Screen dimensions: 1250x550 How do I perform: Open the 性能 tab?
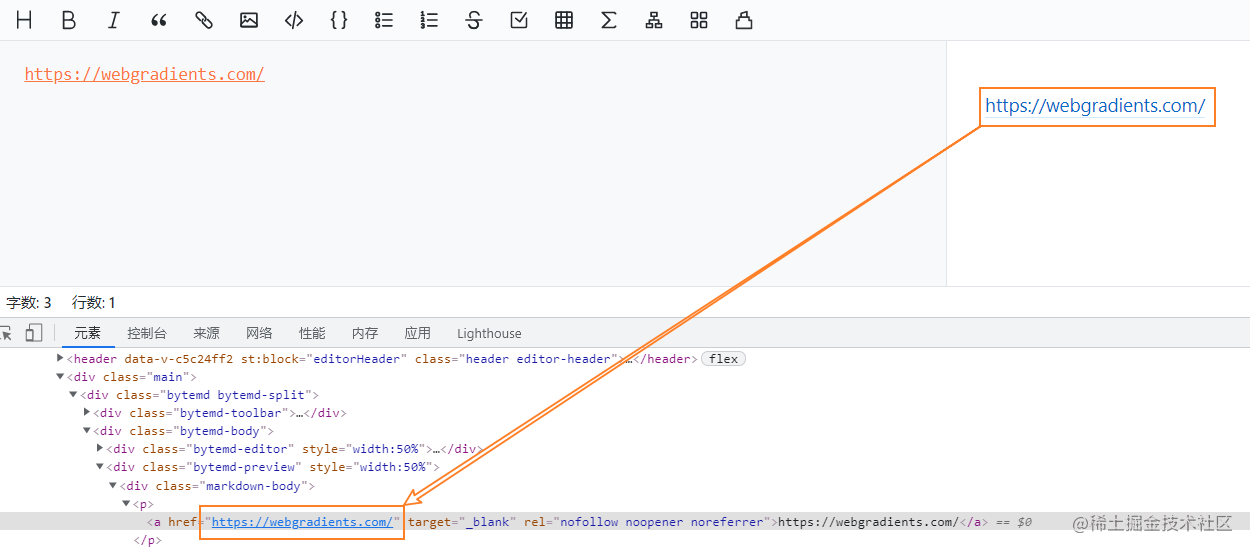[312, 333]
